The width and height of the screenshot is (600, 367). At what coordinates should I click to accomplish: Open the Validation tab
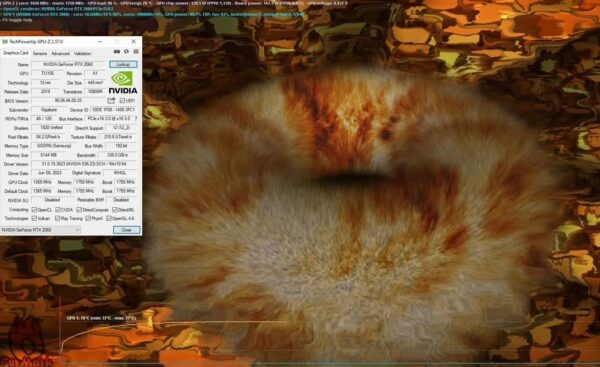point(82,54)
